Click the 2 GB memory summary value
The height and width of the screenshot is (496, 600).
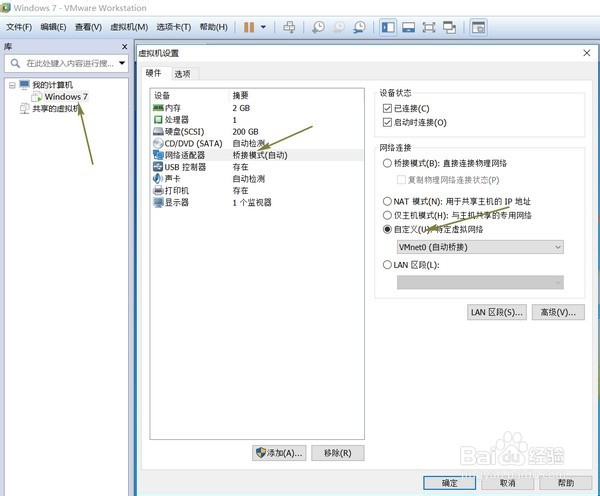click(x=241, y=108)
